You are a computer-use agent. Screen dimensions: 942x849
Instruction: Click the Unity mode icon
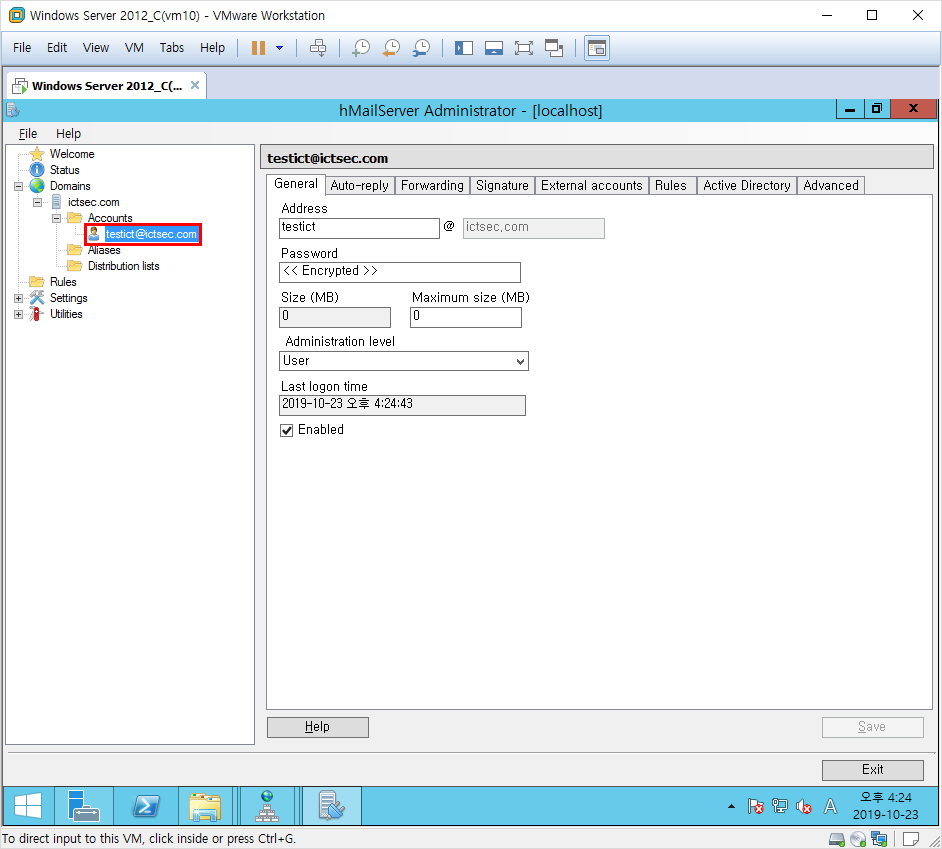[x=554, y=48]
